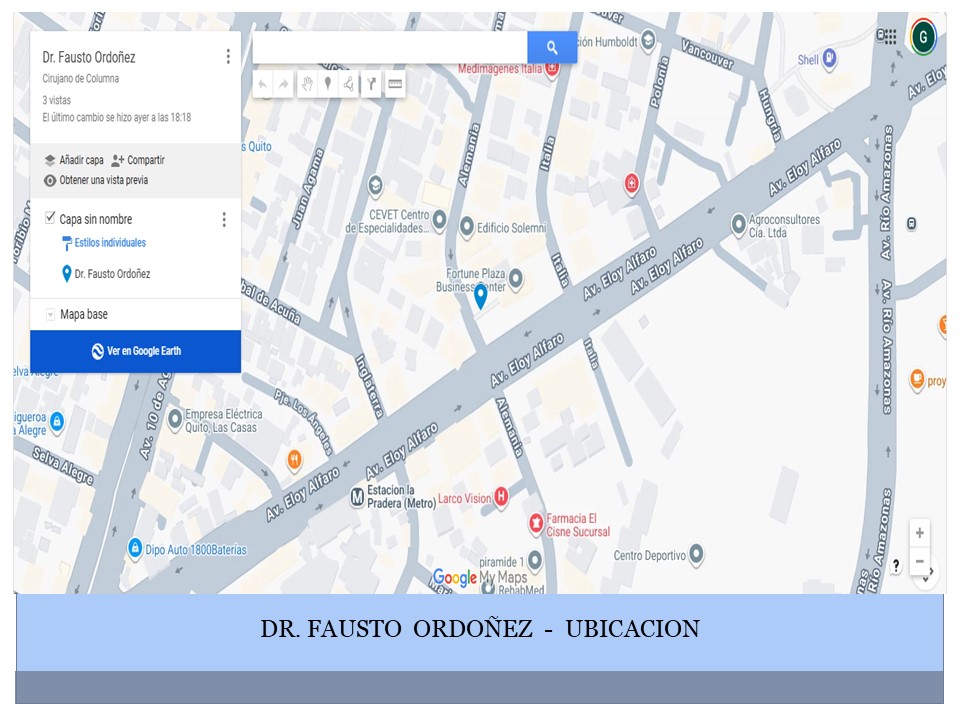Open the Capa sin nombre layer options menu
The image size is (960, 720).
[224, 219]
